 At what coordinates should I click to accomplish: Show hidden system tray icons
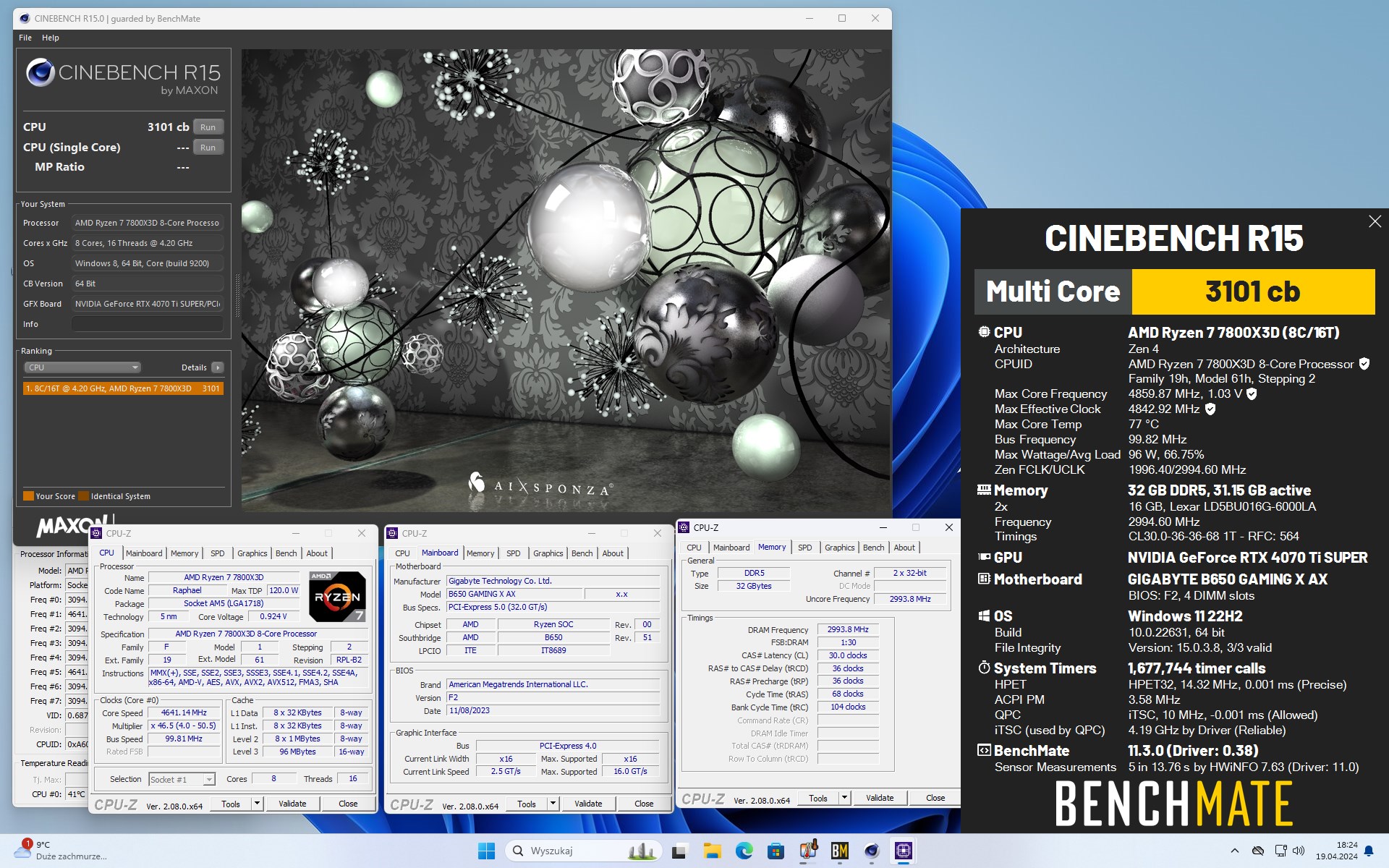[x=1234, y=851]
